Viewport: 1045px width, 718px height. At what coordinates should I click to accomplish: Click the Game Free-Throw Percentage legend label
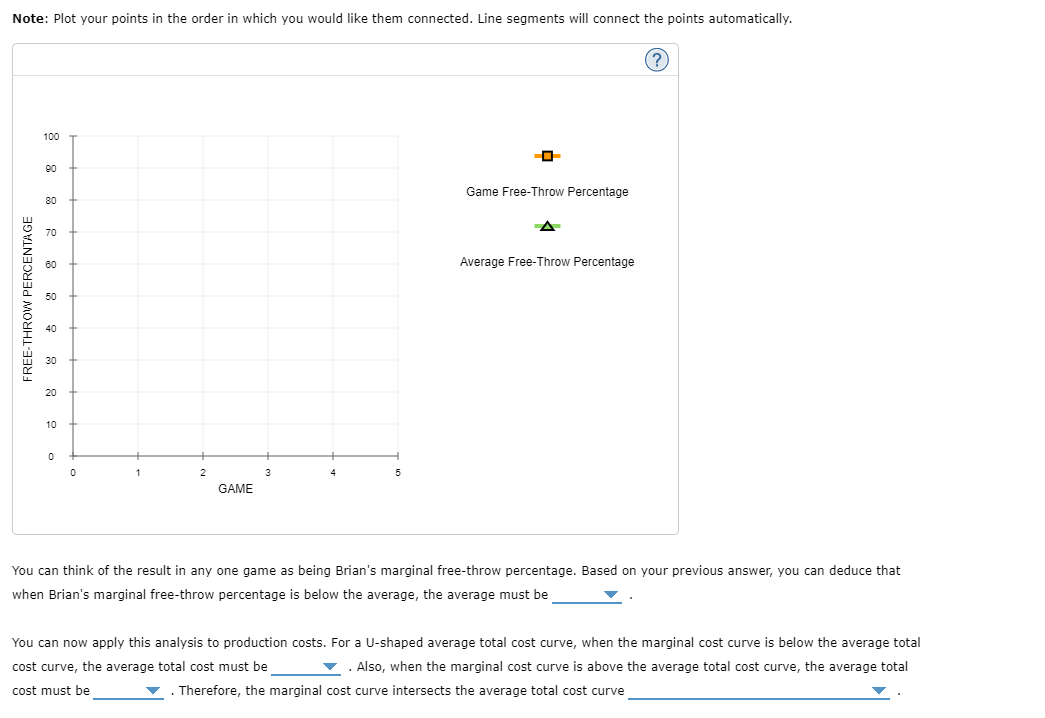tap(547, 191)
